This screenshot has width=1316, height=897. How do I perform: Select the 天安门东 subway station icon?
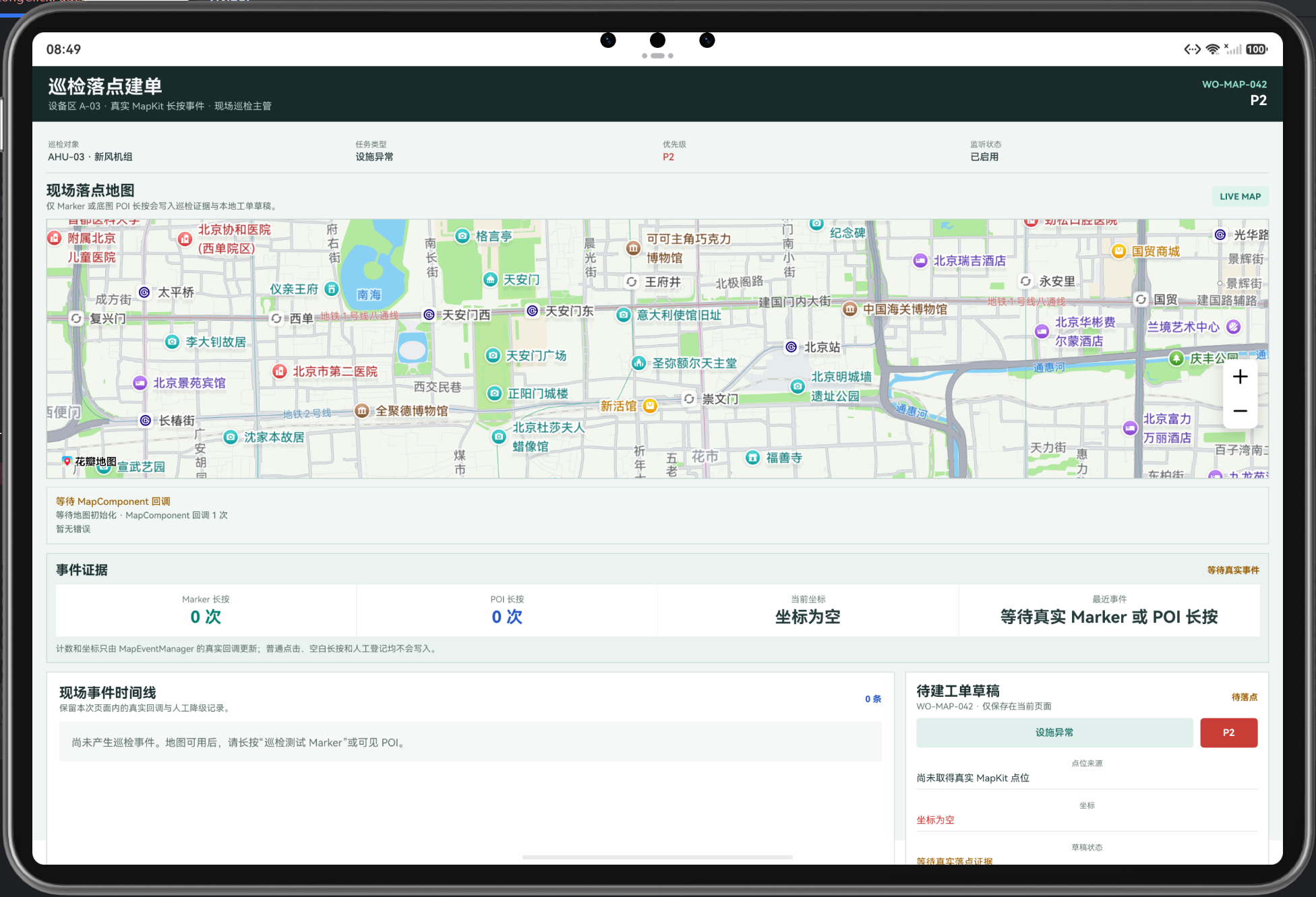click(x=532, y=311)
